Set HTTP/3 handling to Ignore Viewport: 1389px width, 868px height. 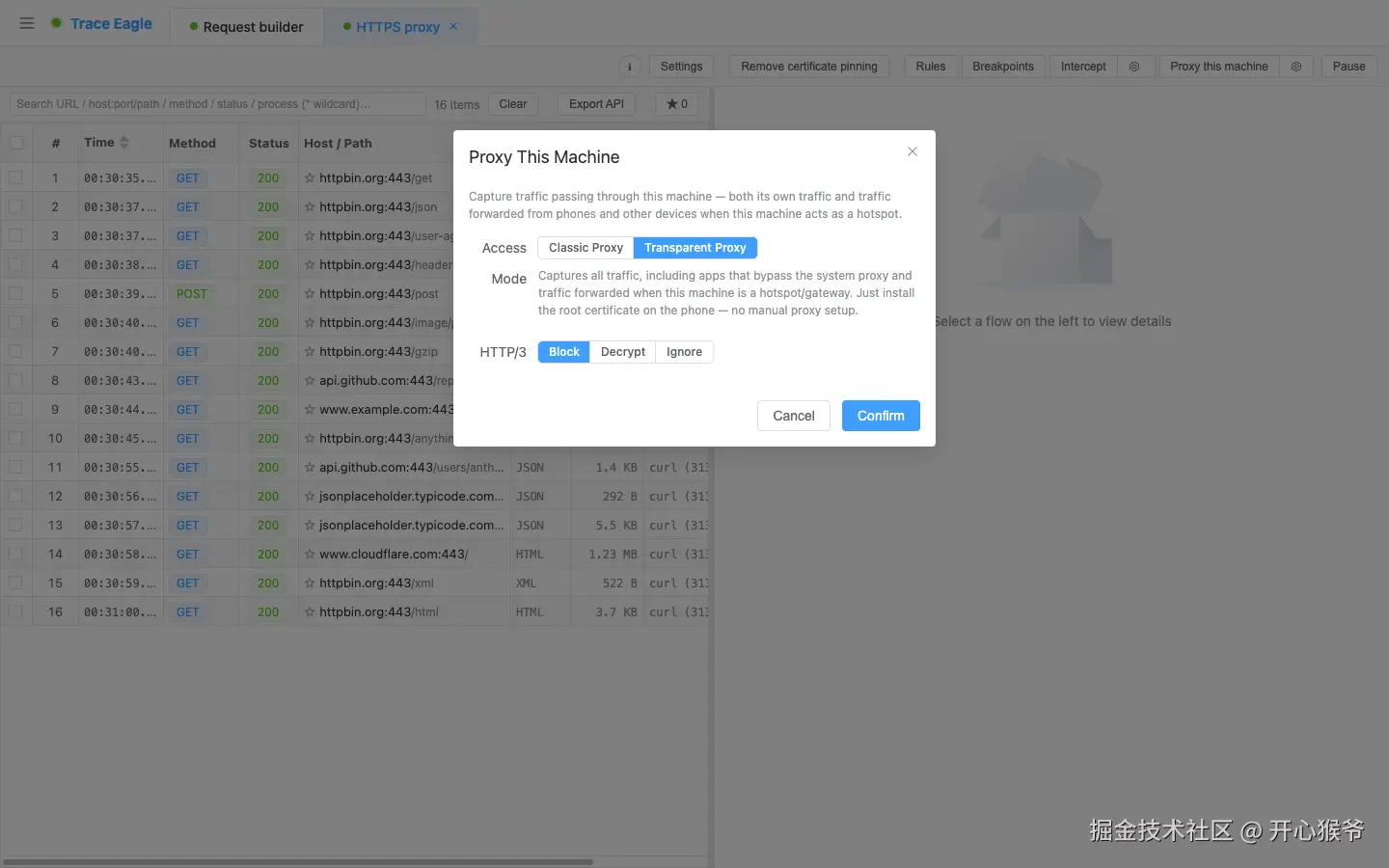[x=684, y=352]
